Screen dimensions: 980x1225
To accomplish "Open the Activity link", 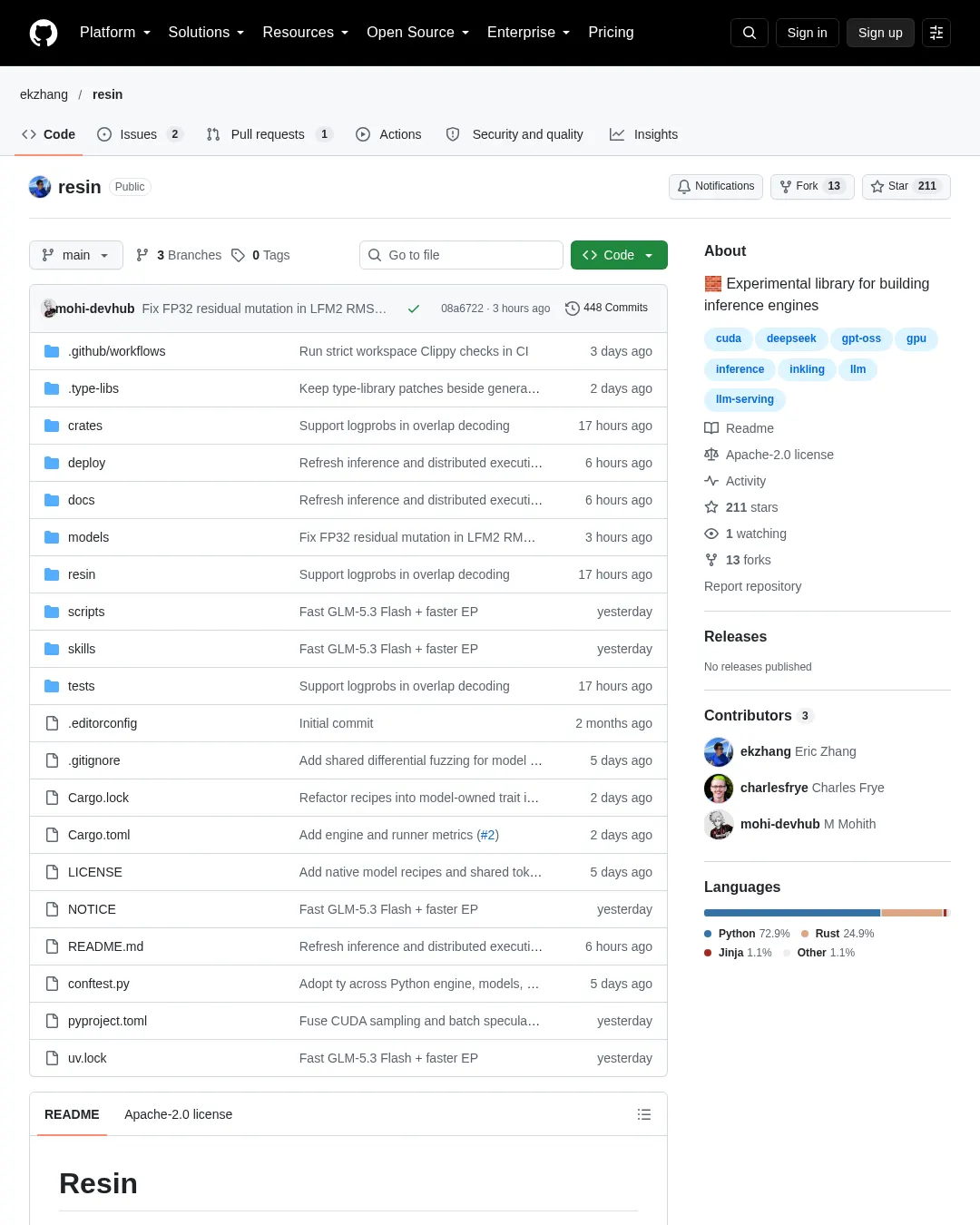I will (x=736, y=481).
